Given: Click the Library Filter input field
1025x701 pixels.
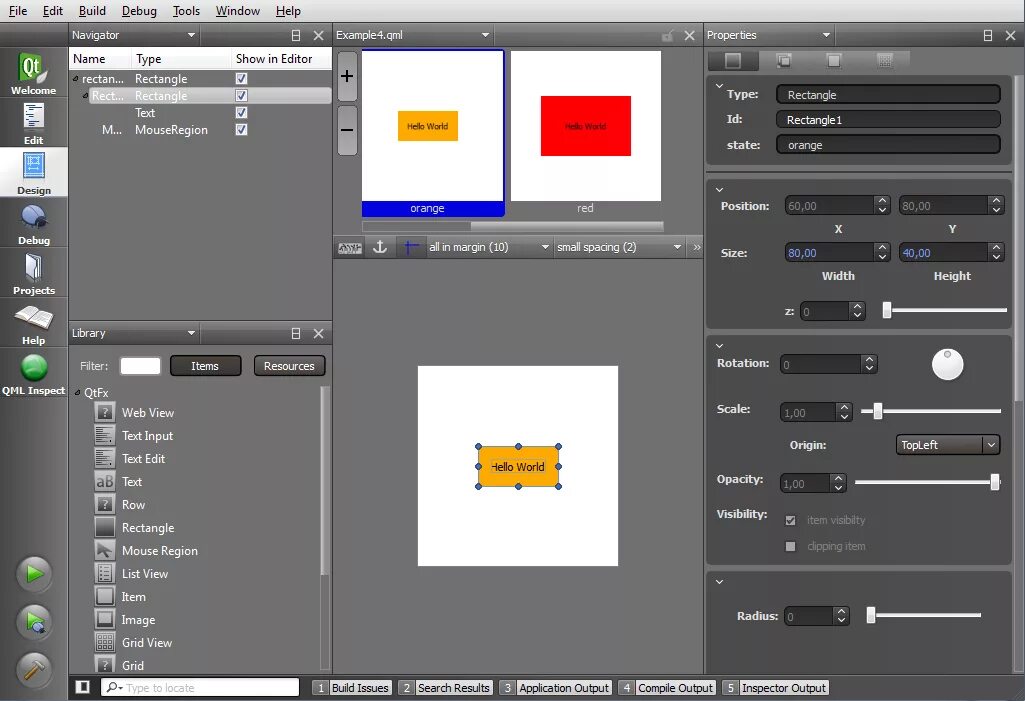Looking at the screenshot, I should click(141, 366).
